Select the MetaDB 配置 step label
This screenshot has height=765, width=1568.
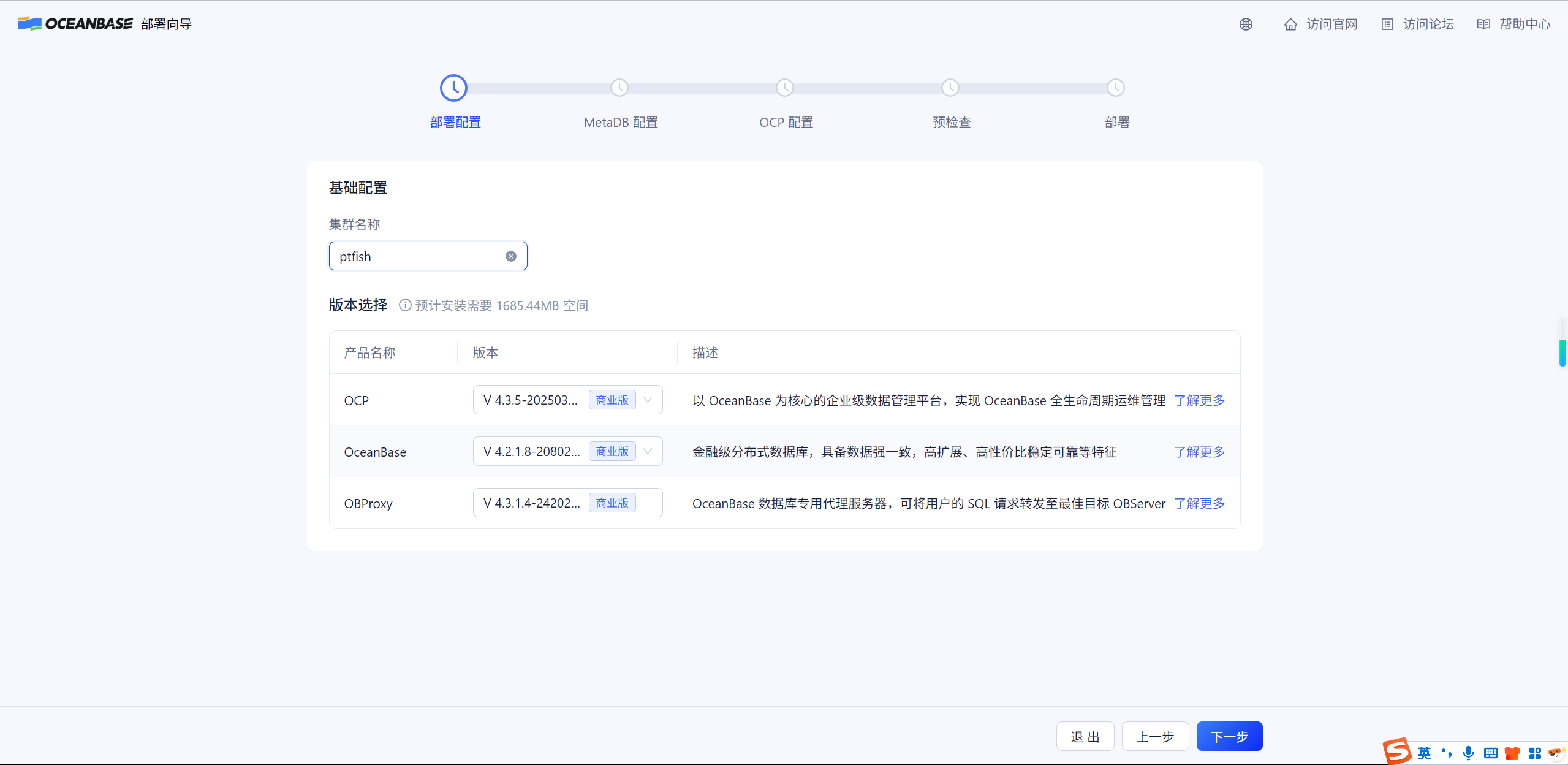(621, 122)
